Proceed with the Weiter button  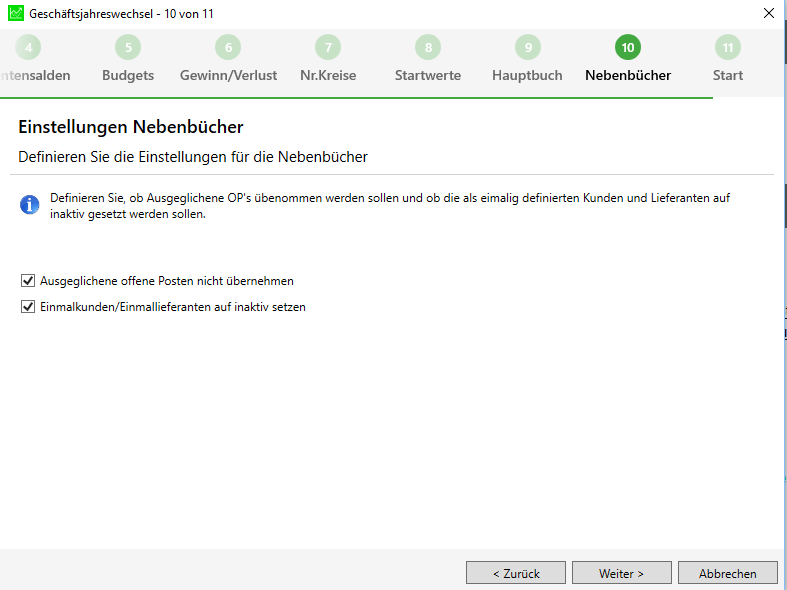(622, 573)
